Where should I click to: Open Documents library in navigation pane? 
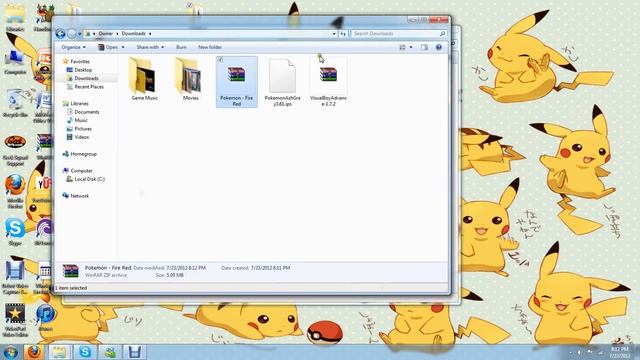pyautogui.click(x=87, y=112)
